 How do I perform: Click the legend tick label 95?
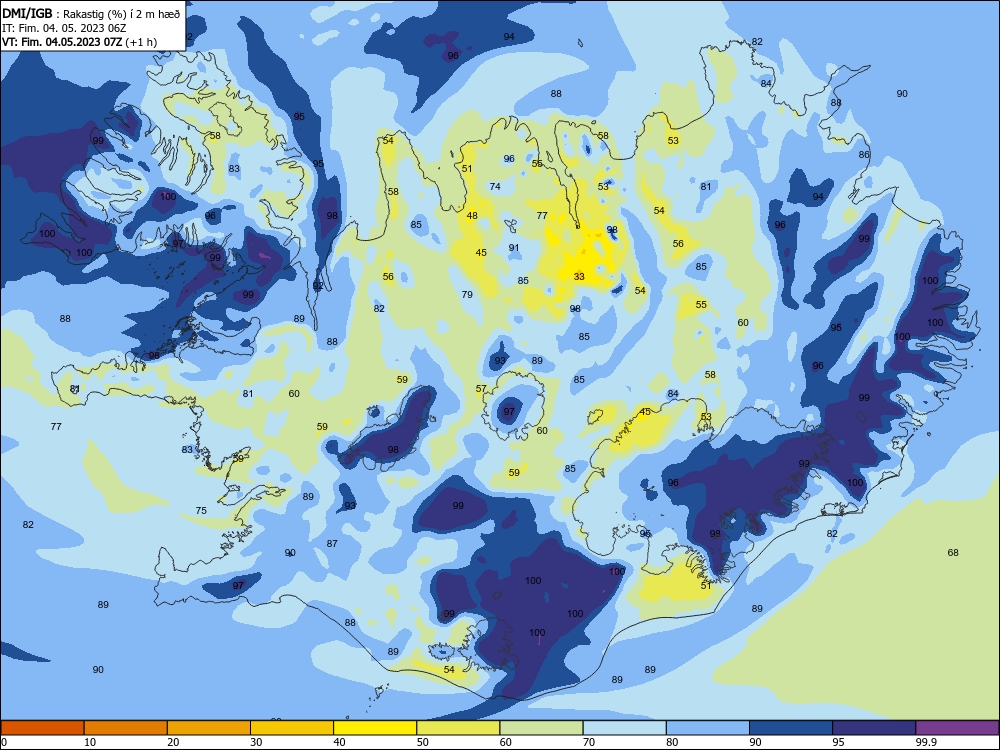[839, 742]
